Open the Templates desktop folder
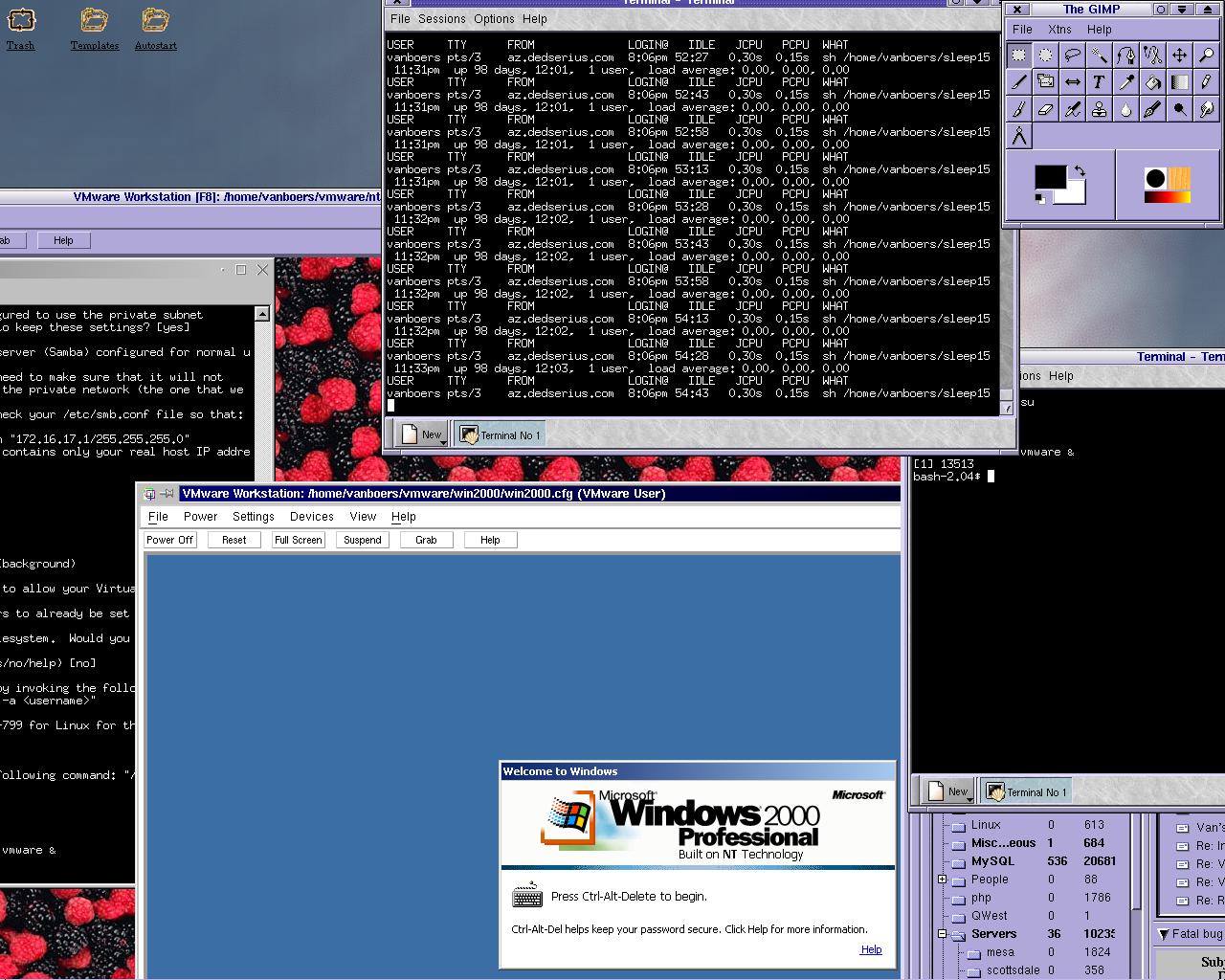This screenshot has height=980, width=1225. click(x=94, y=29)
